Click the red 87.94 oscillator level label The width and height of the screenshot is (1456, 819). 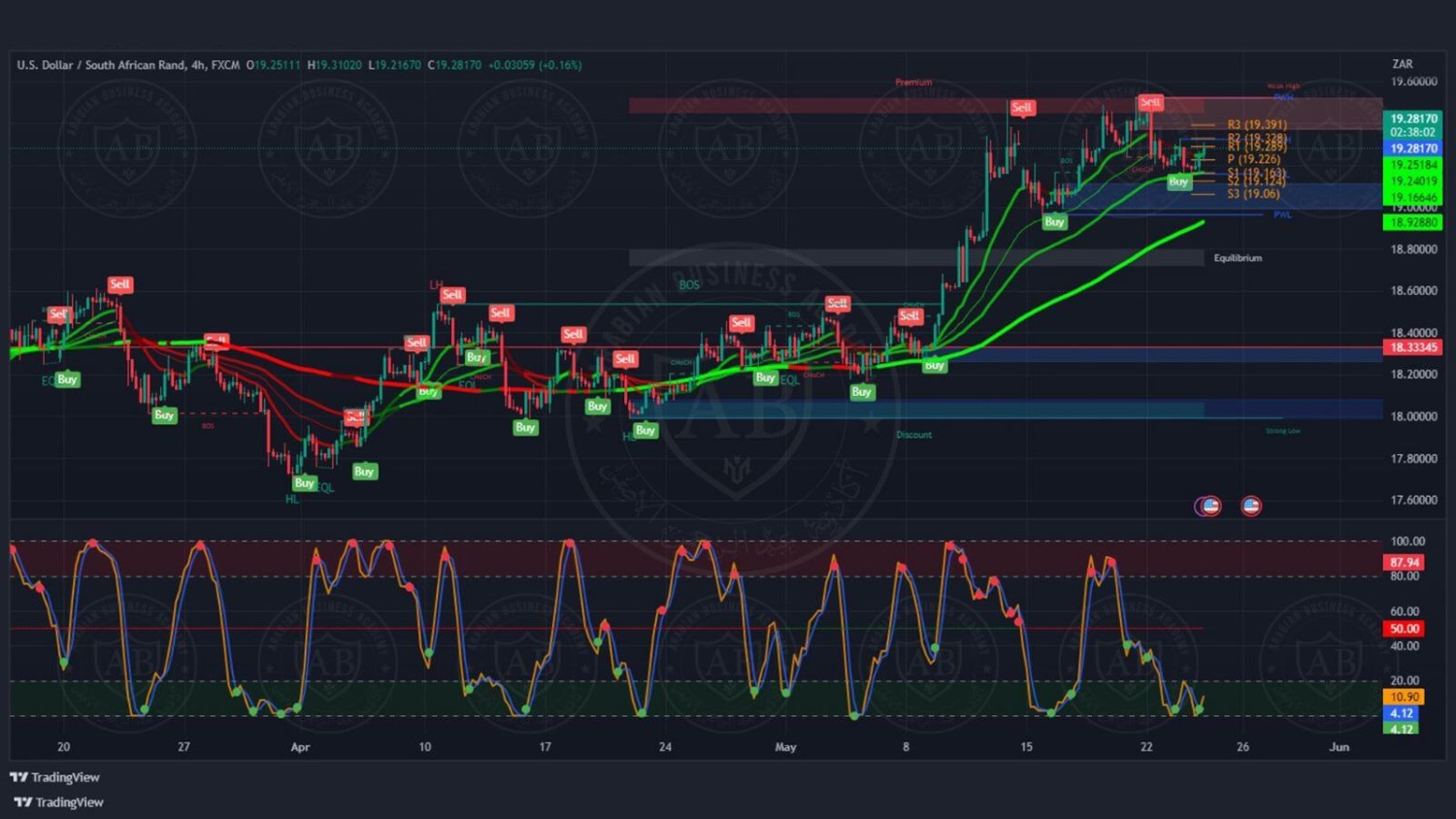pyautogui.click(x=1404, y=562)
